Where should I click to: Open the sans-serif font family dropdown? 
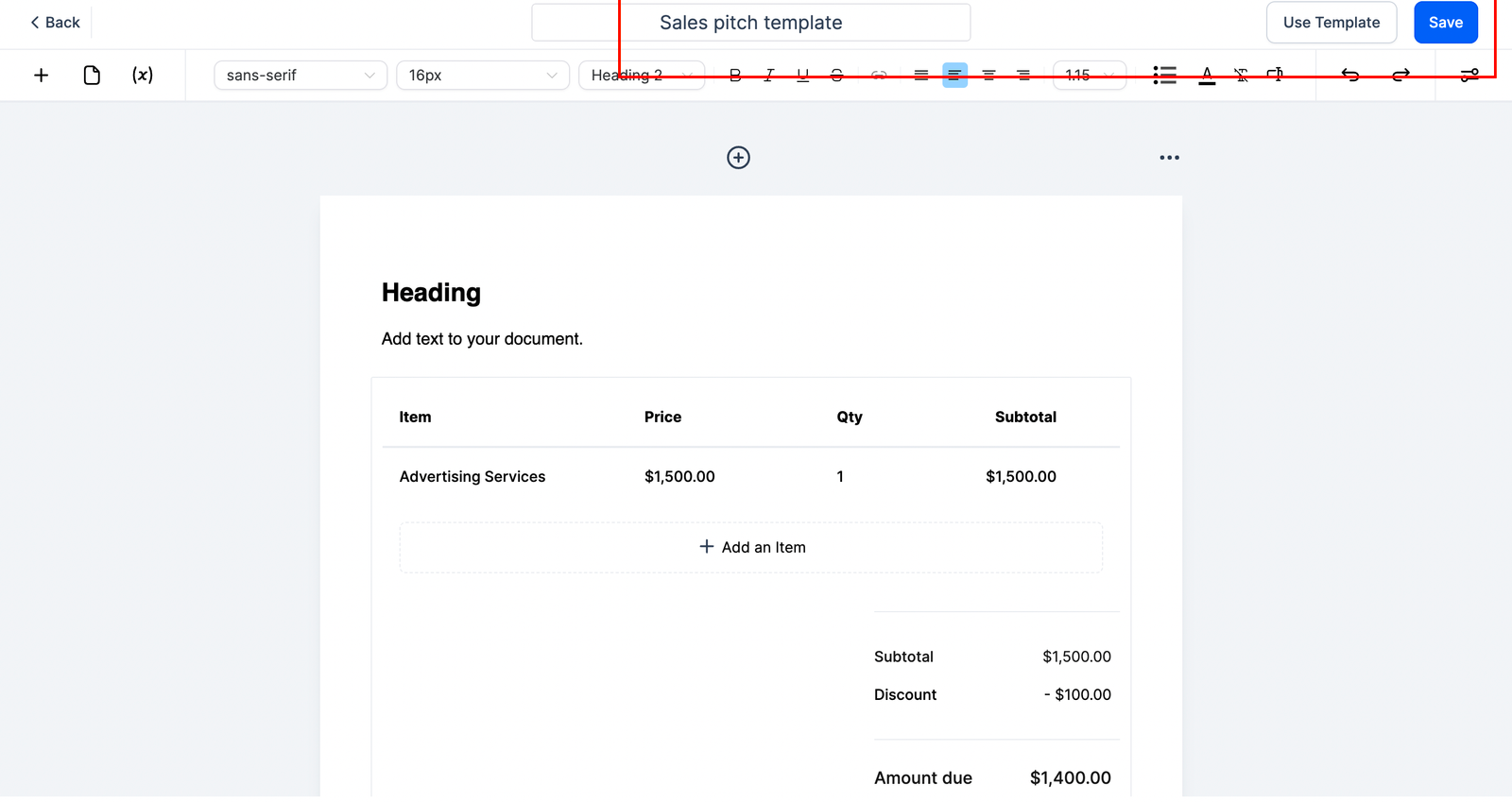point(301,76)
